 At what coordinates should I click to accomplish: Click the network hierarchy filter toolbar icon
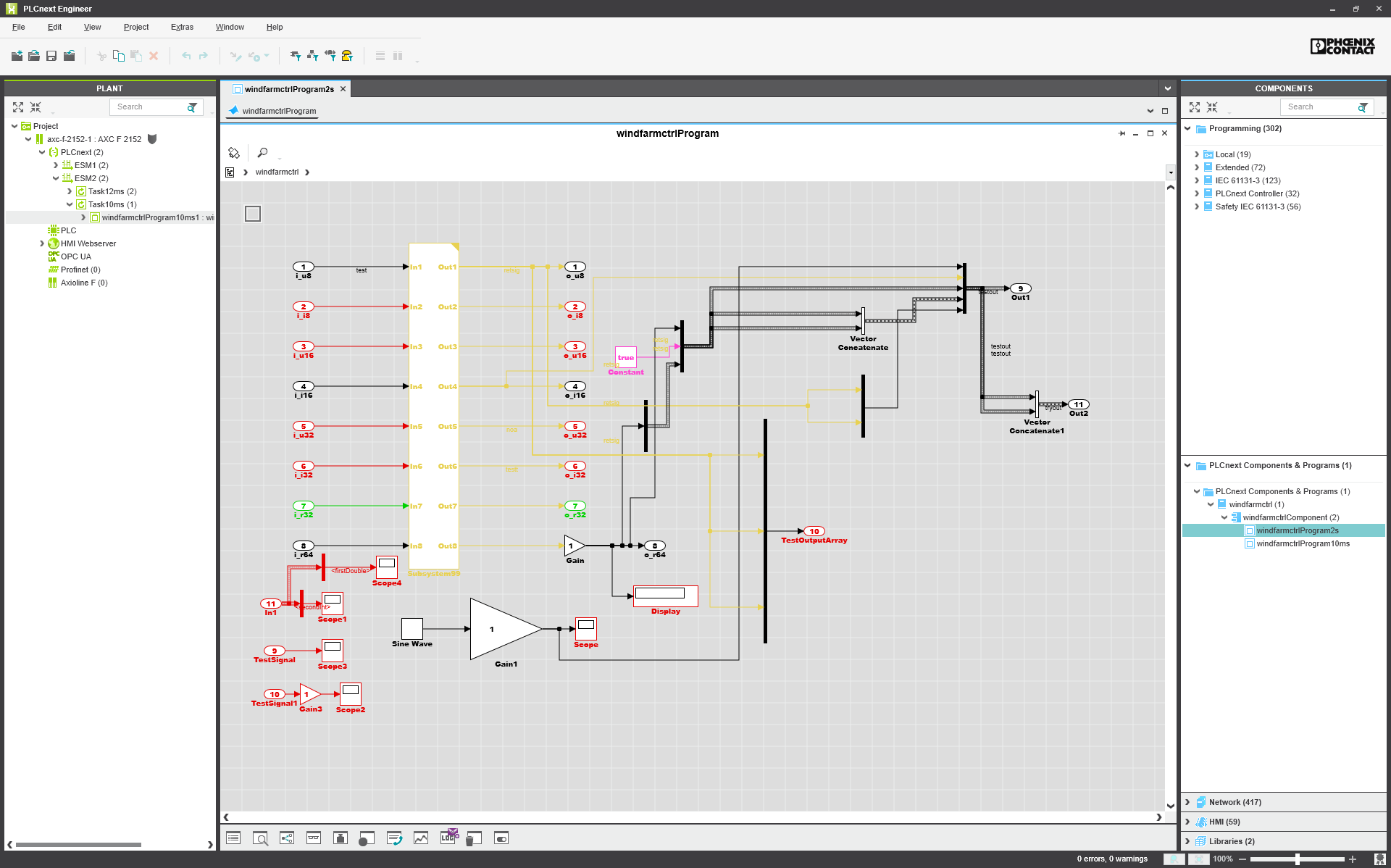tap(313, 56)
